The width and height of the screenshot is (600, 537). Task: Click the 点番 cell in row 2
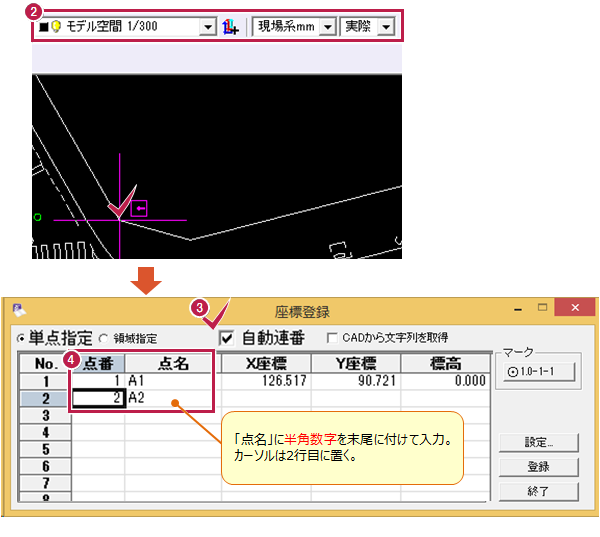97,398
